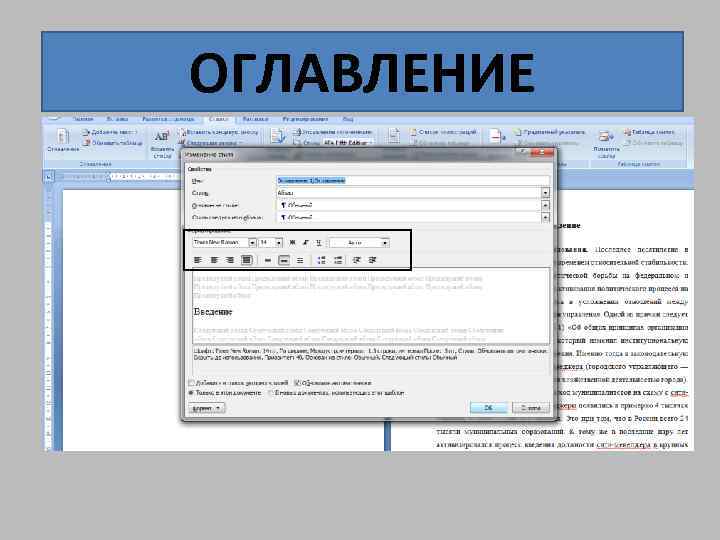The width and height of the screenshot is (720, 540).
Task: Click the Office button in Word
Action: (54, 118)
